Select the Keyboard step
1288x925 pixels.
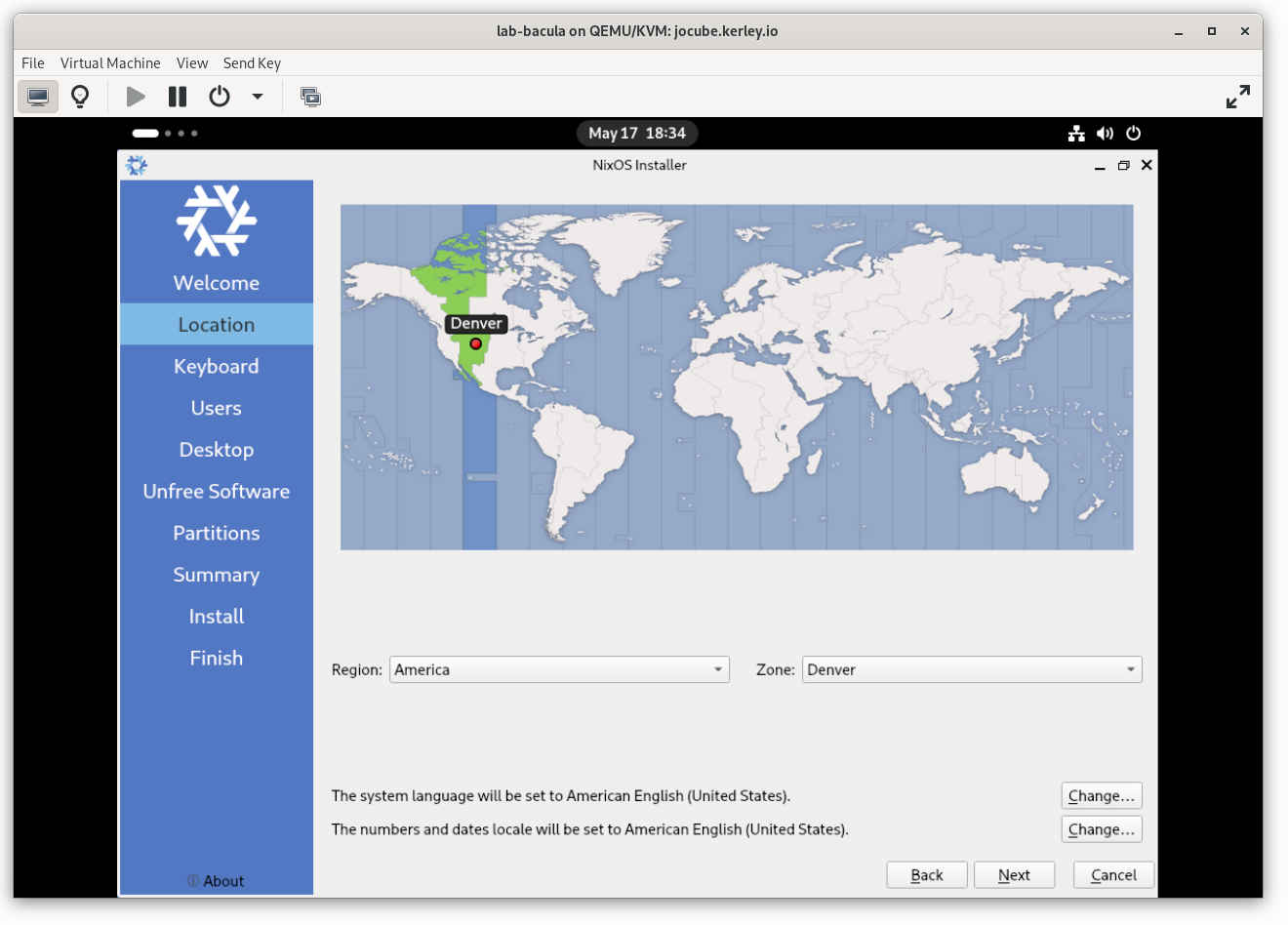tap(217, 367)
